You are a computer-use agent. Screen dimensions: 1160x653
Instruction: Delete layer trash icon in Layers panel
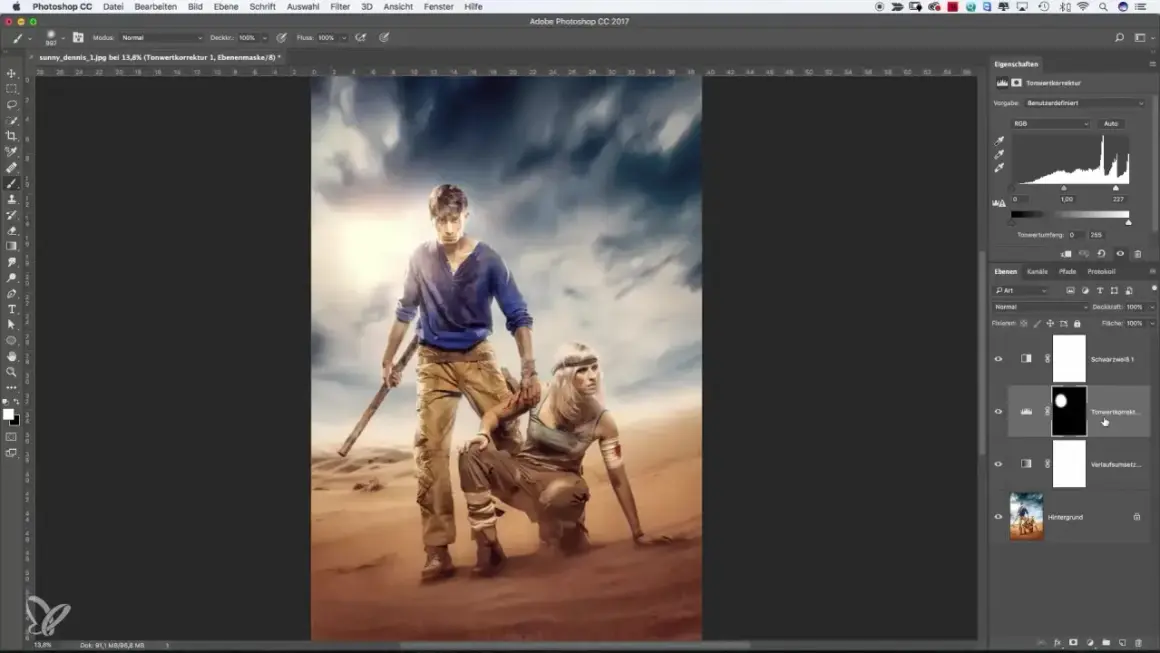point(1139,643)
